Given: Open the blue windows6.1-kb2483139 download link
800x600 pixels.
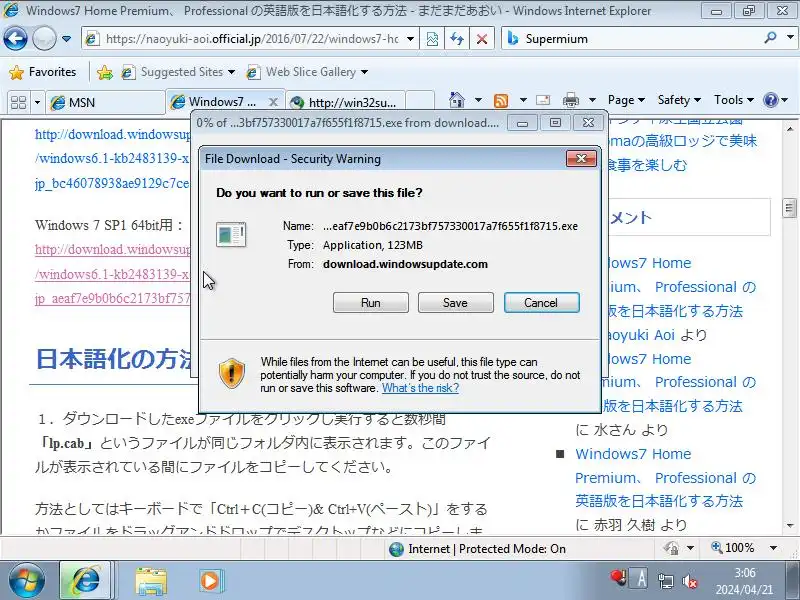Looking at the screenshot, I should coord(113,159).
